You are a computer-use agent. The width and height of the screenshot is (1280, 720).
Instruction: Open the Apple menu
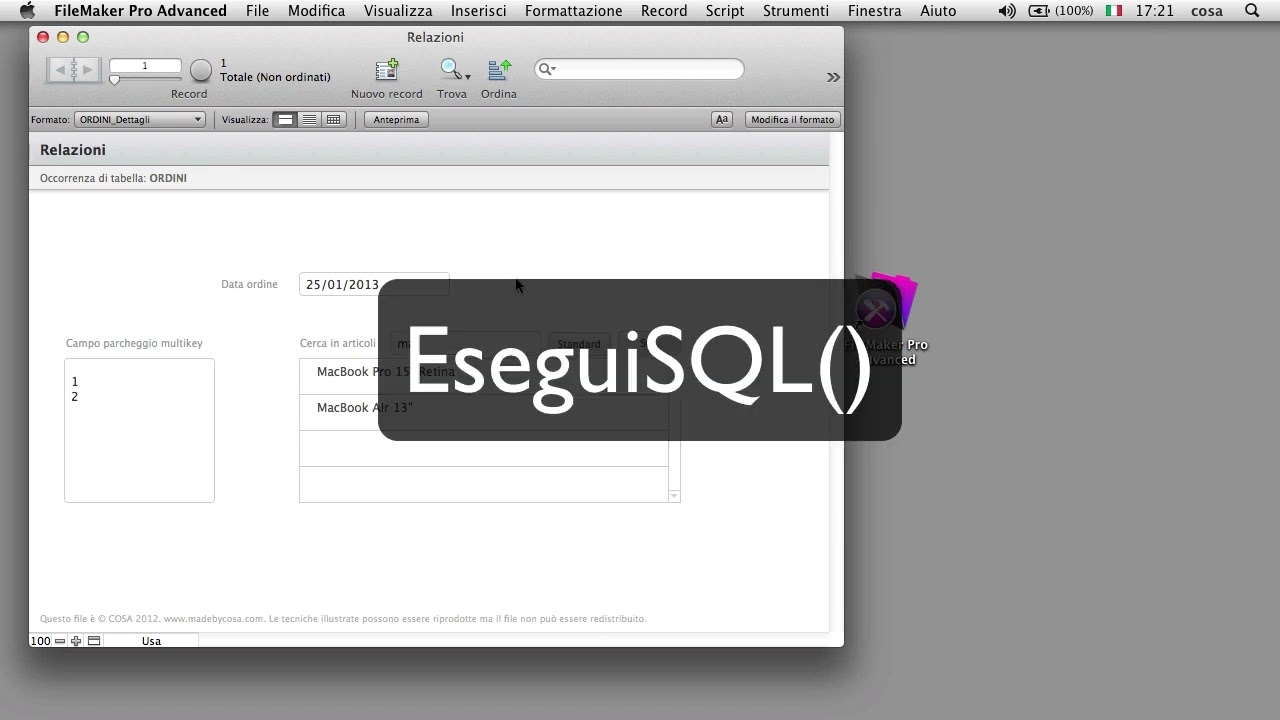pyautogui.click(x=27, y=11)
